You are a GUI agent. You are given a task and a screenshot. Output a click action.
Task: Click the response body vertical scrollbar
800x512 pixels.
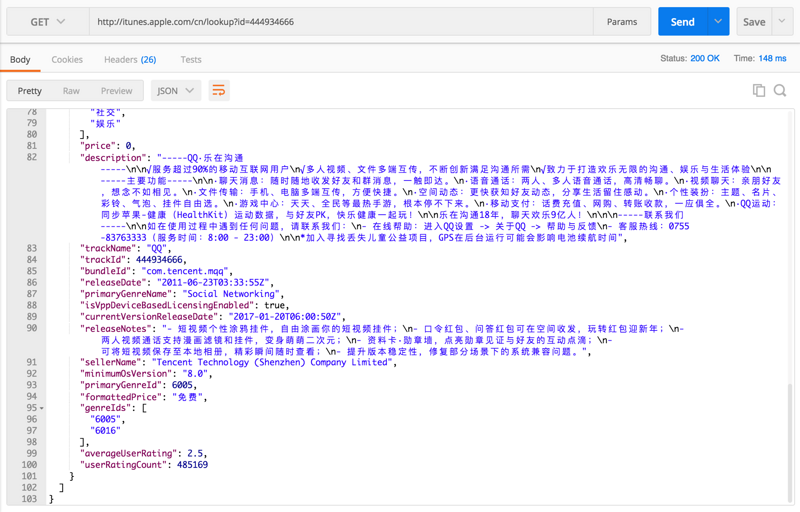click(791, 442)
